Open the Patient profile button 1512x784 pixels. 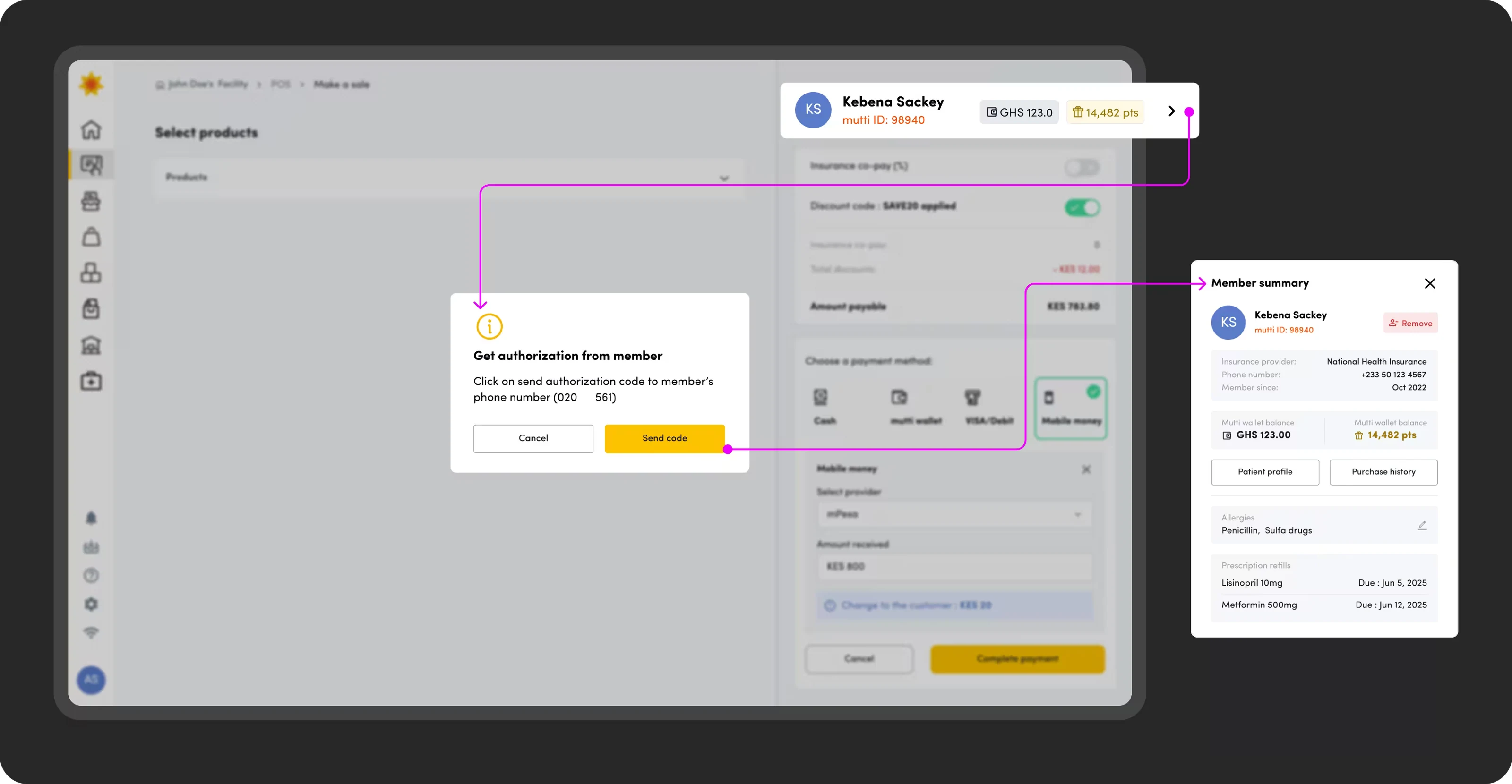click(x=1265, y=472)
